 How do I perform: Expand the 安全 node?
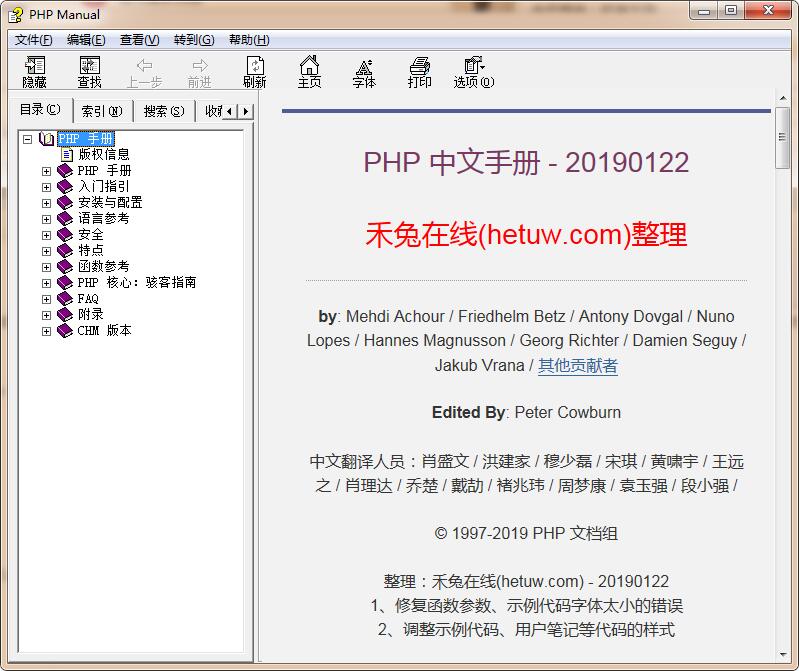(46, 235)
